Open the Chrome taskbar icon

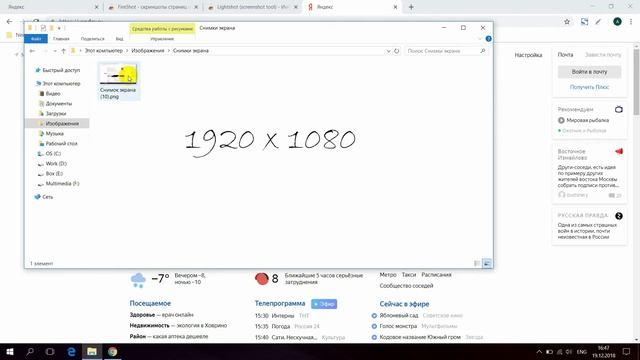click(113, 351)
